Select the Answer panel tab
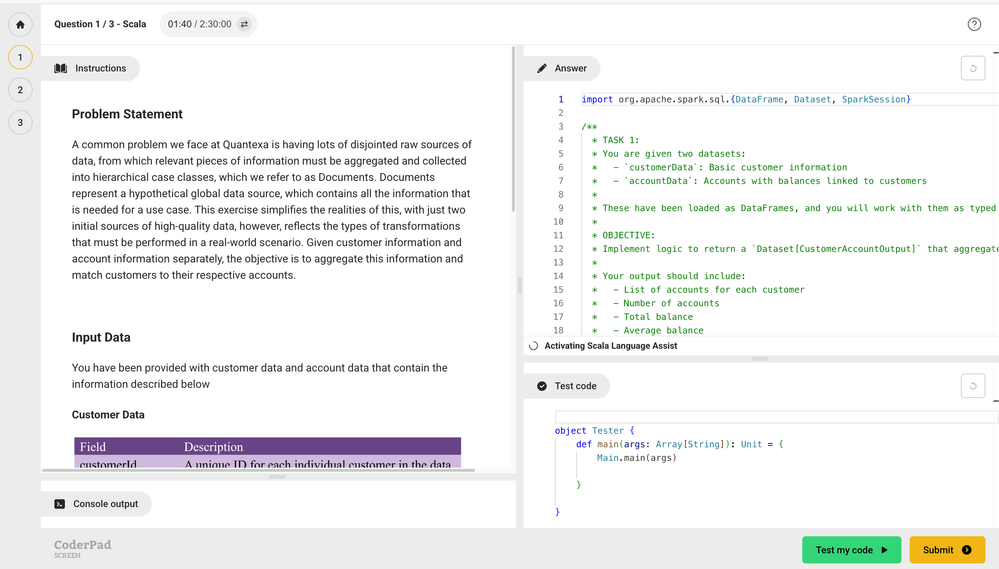 pyautogui.click(x=561, y=68)
